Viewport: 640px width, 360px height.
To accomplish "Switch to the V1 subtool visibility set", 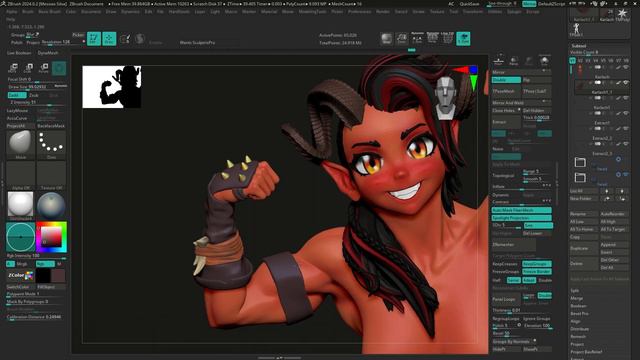I will point(572,60).
